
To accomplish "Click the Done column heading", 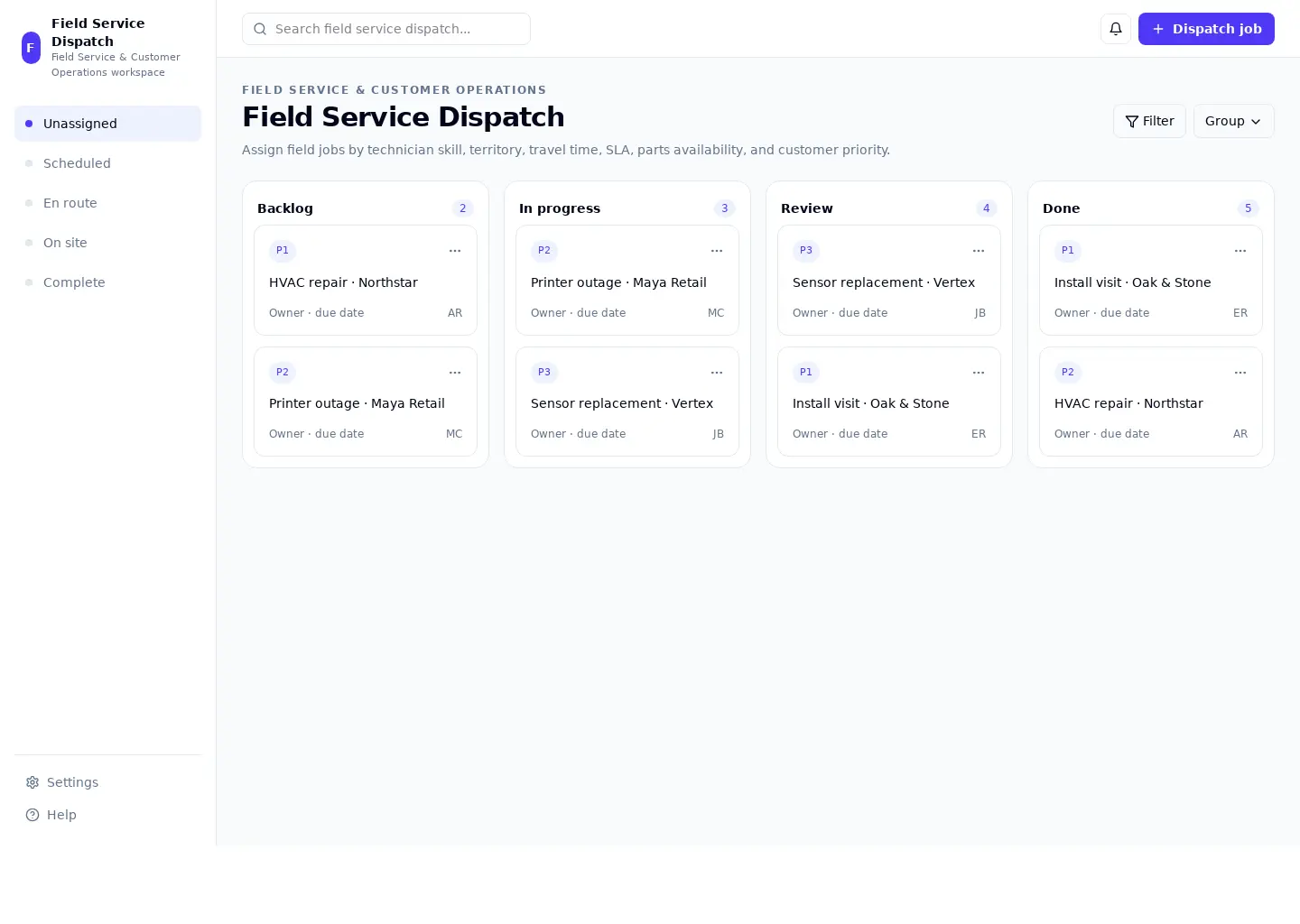I will pos(1062,208).
